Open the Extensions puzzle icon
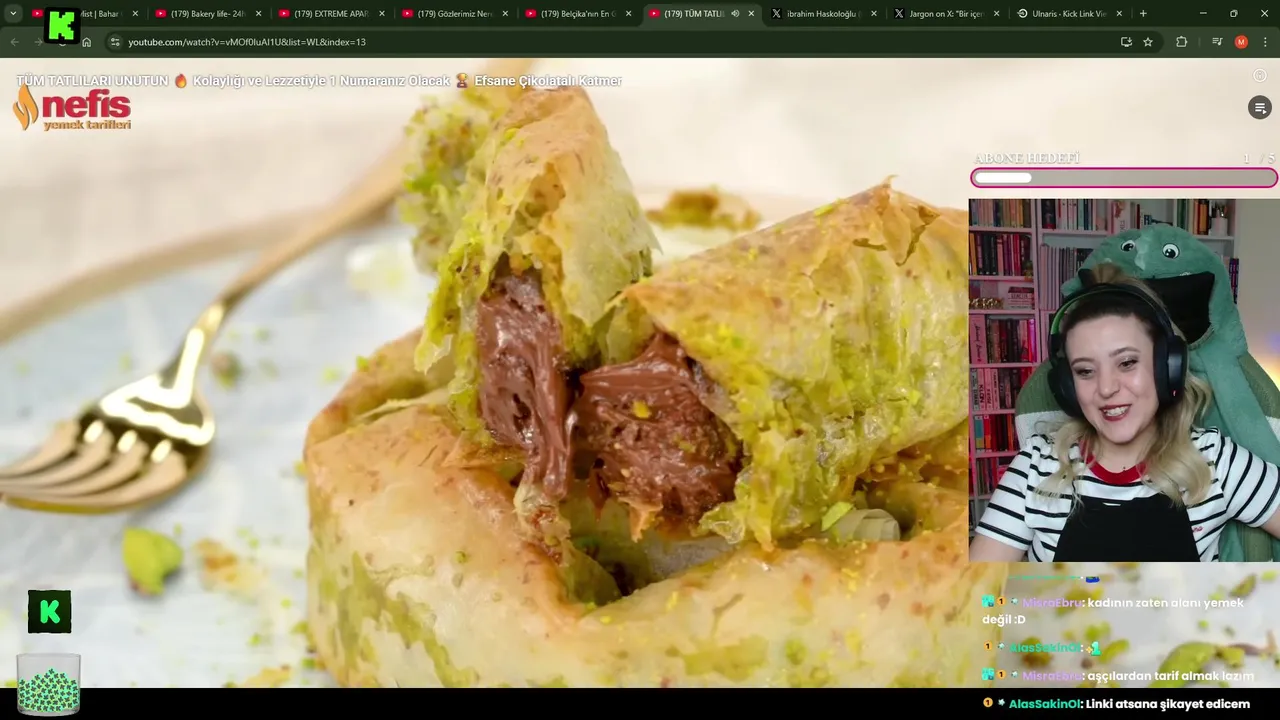Viewport: 1280px width, 720px height. tap(1182, 42)
